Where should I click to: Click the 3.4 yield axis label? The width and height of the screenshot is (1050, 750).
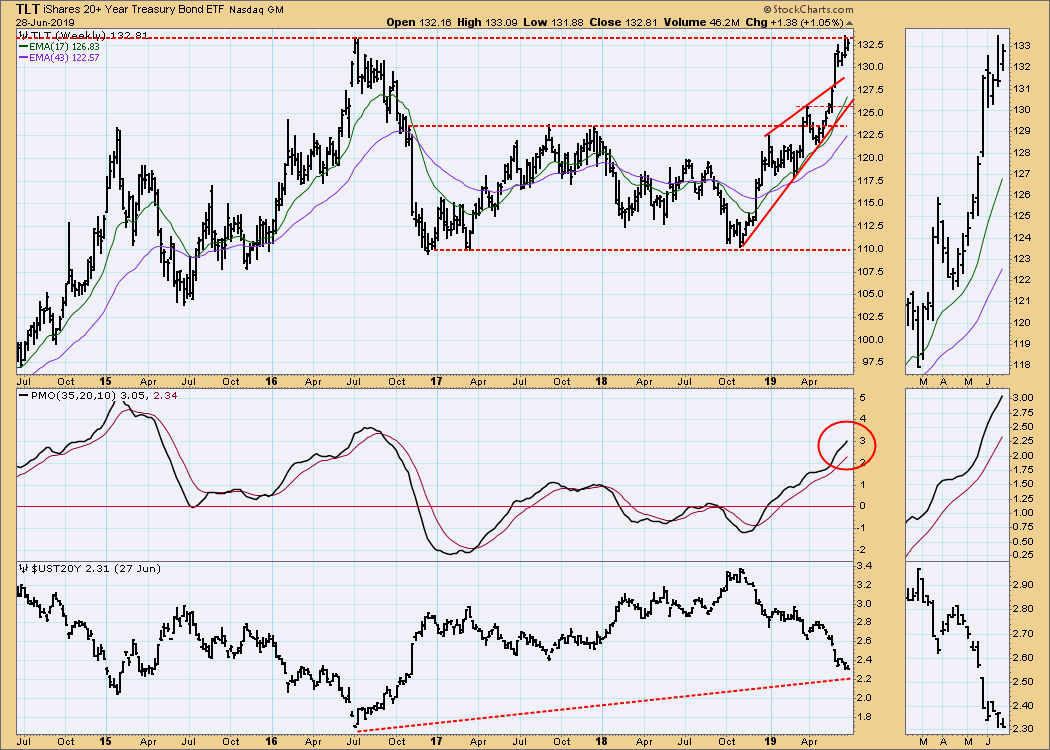tap(865, 566)
